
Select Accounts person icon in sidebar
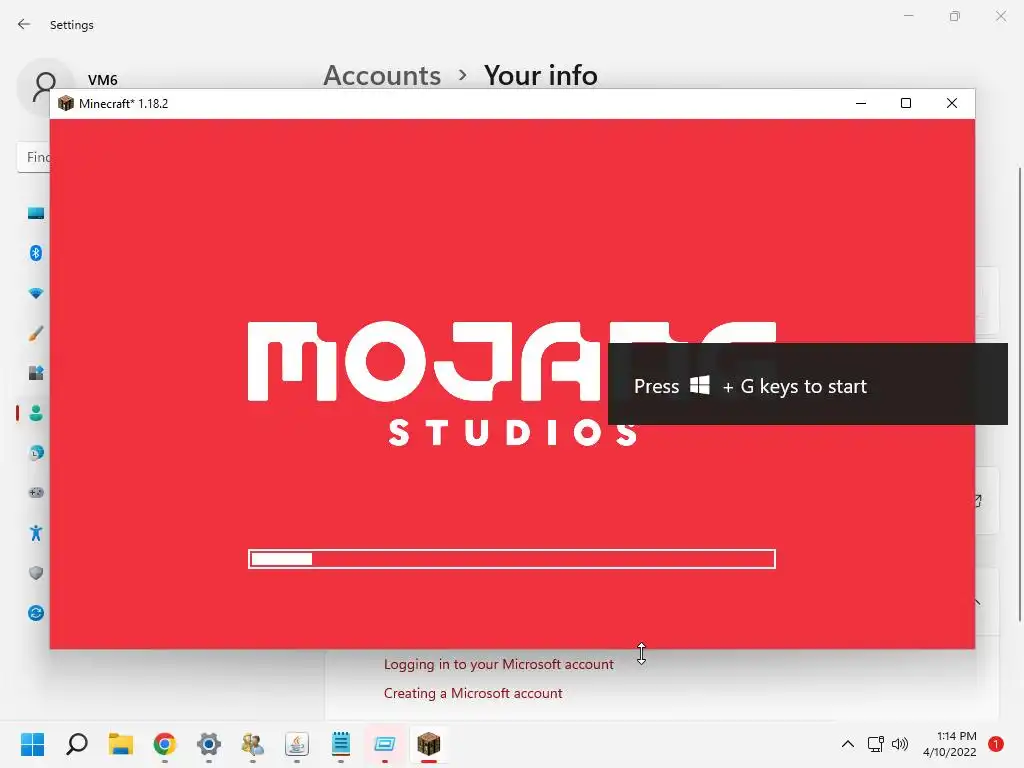point(36,413)
